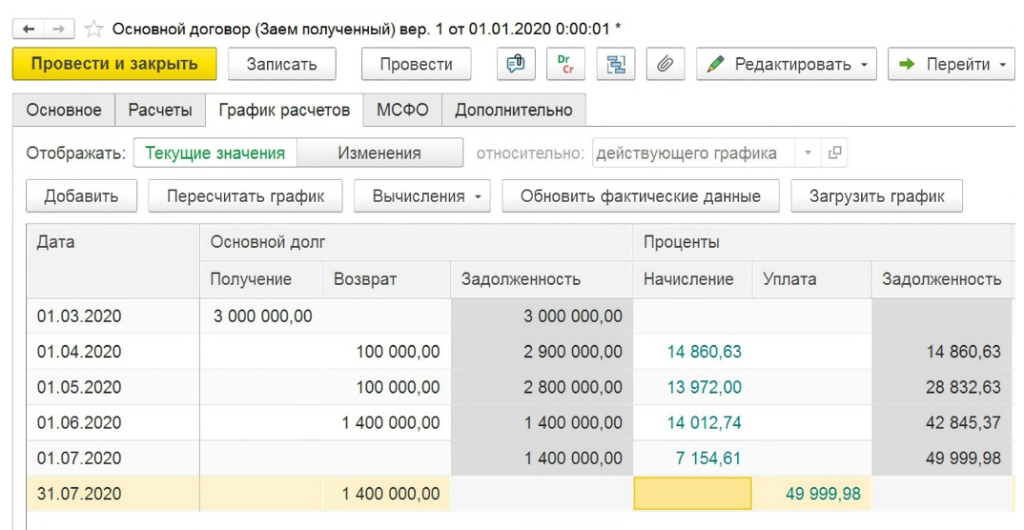The height and width of the screenshot is (530, 1024).
Task: Select the График расчетов tab
Action: tap(284, 110)
